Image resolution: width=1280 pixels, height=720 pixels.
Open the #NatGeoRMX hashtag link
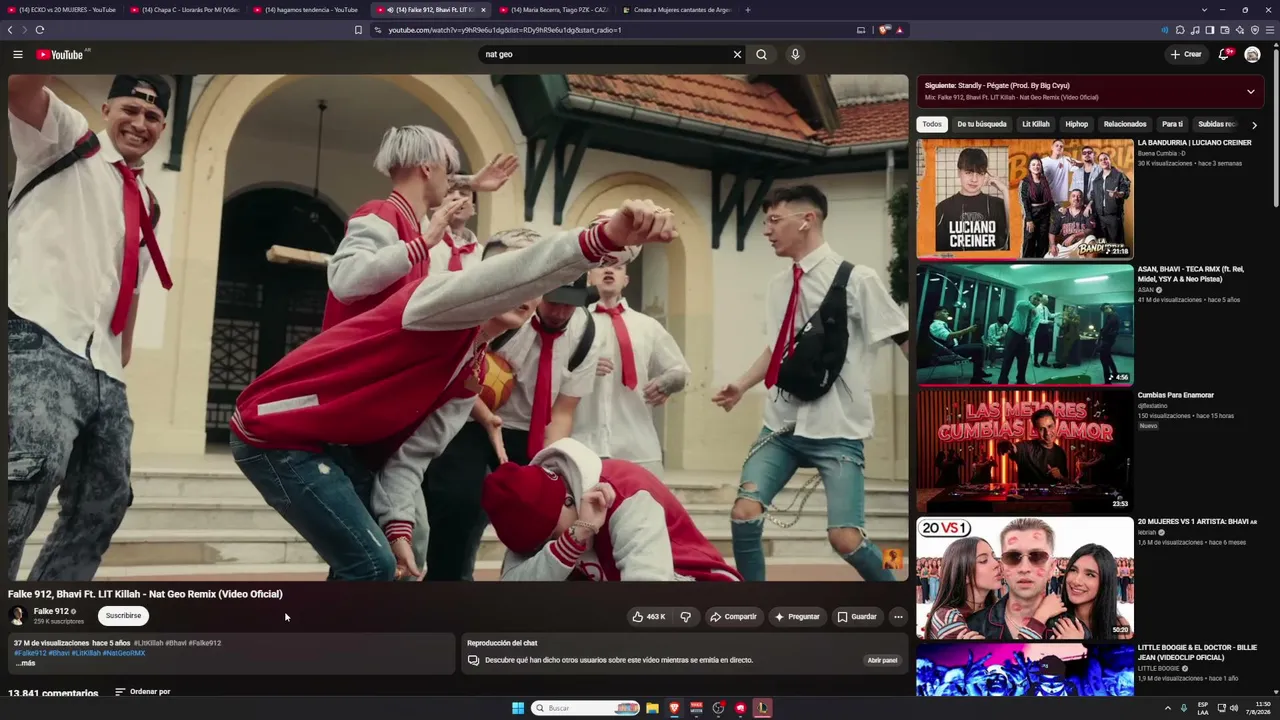pos(124,653)
